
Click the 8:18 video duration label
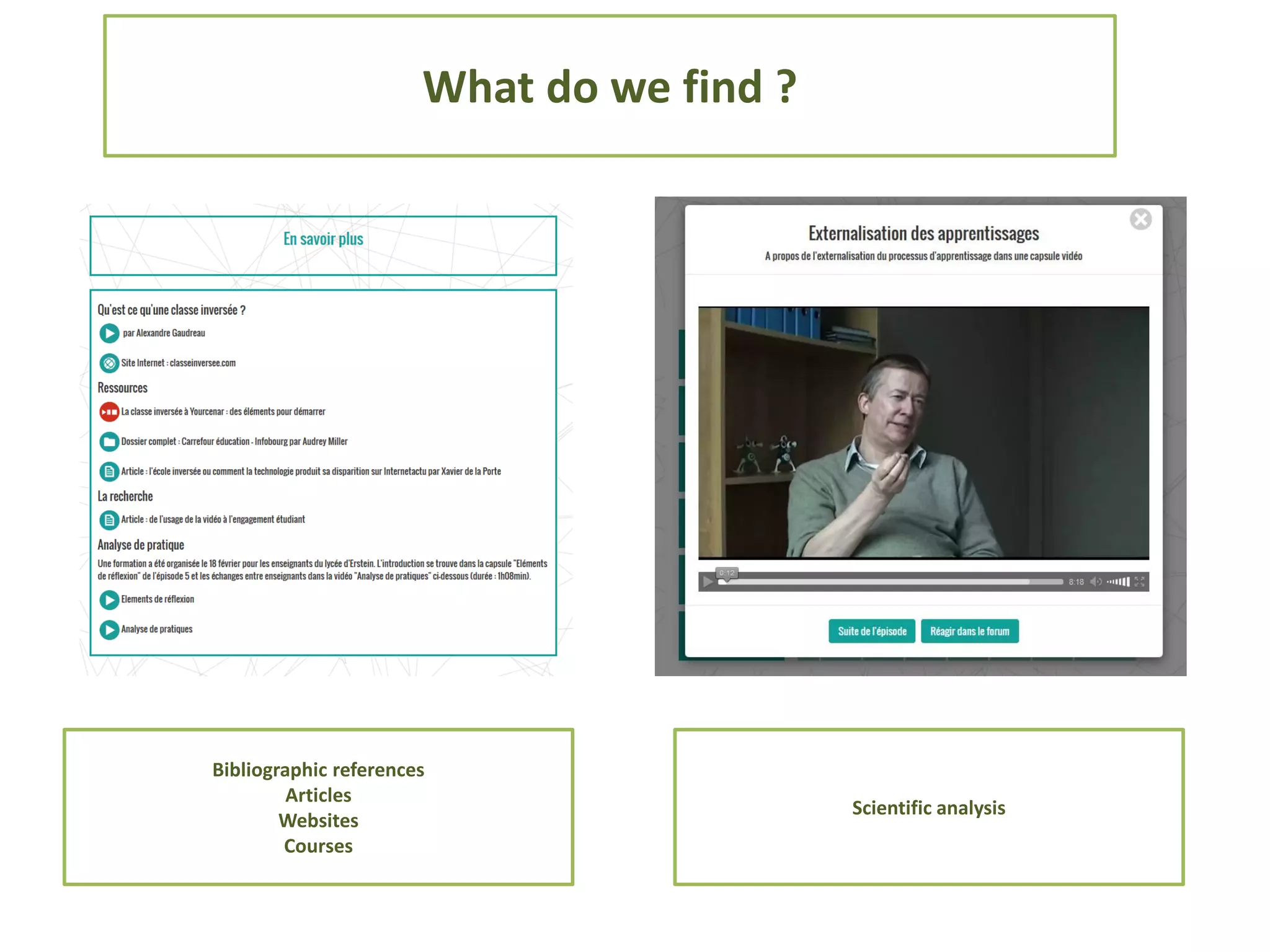point(1076,582)
